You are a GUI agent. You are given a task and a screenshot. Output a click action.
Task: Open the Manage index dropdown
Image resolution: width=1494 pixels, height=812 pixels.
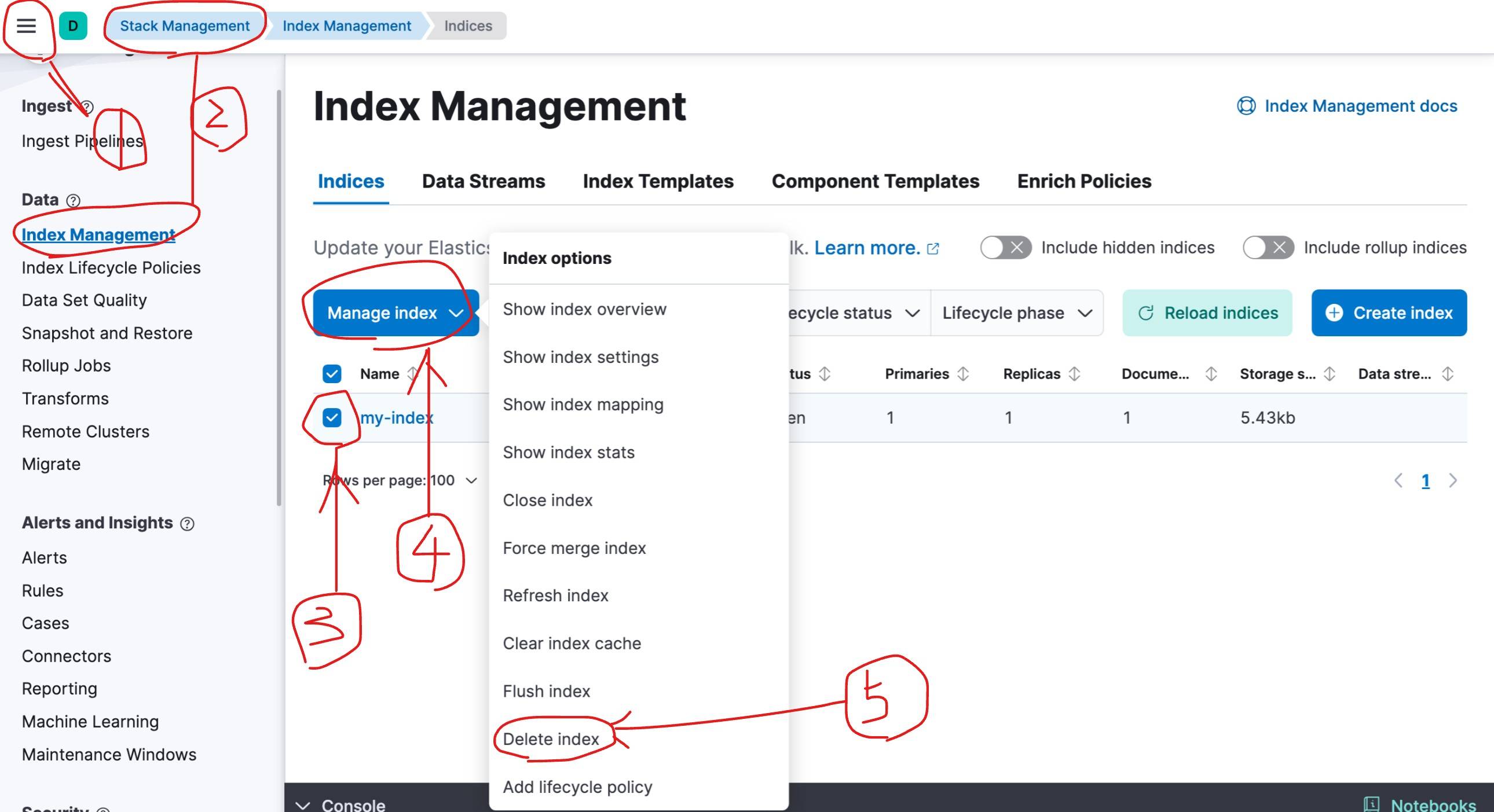396,313
